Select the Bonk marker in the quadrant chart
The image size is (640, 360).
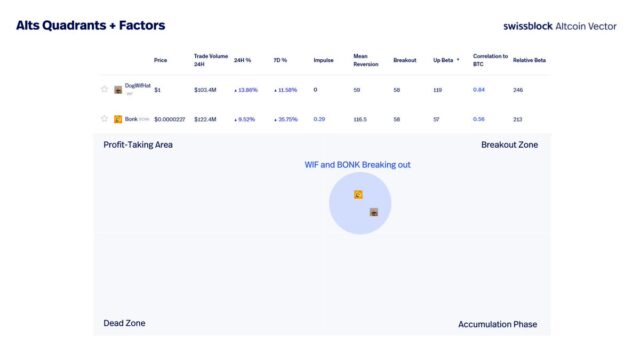358,195
